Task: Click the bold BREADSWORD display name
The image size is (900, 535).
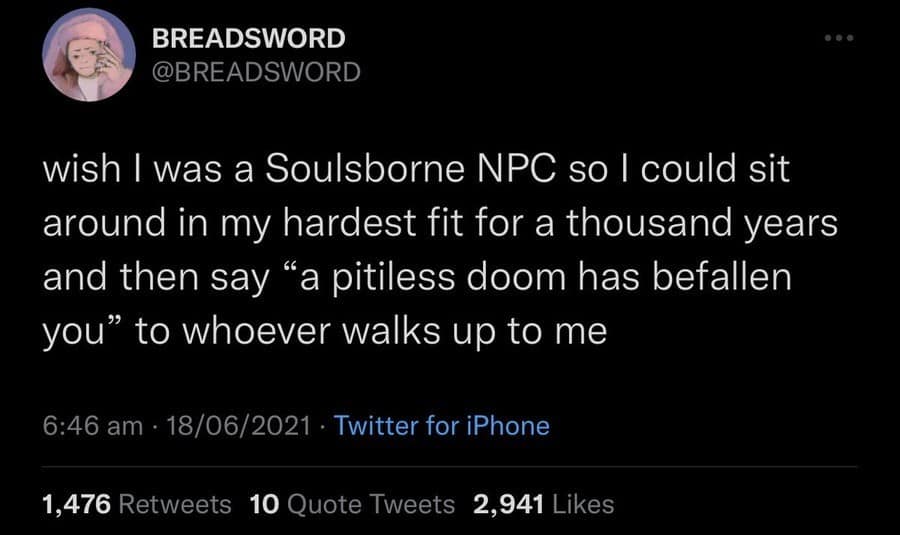Action: click(249, 39)
